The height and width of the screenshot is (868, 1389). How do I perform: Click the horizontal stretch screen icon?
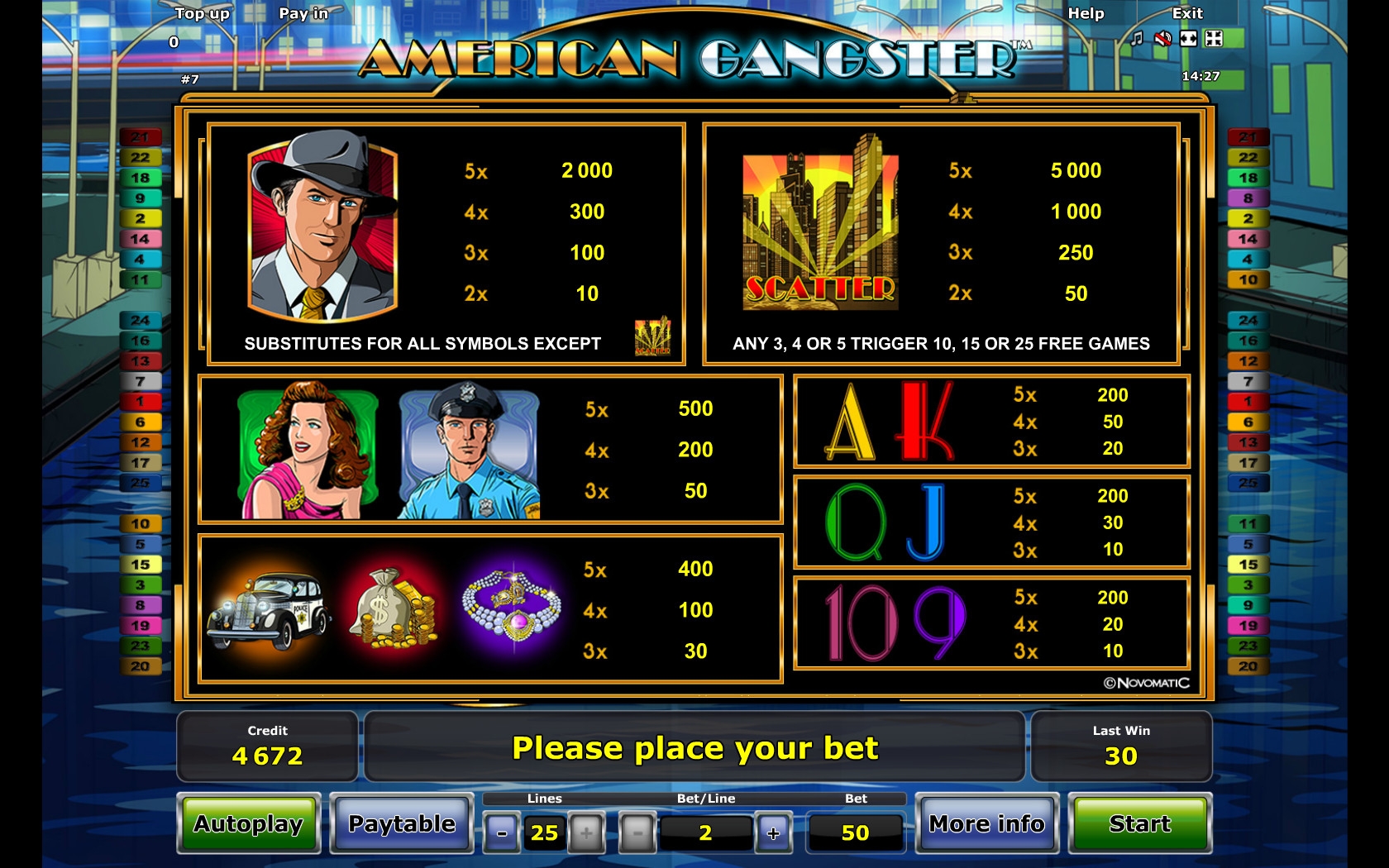coord(1188,39)
